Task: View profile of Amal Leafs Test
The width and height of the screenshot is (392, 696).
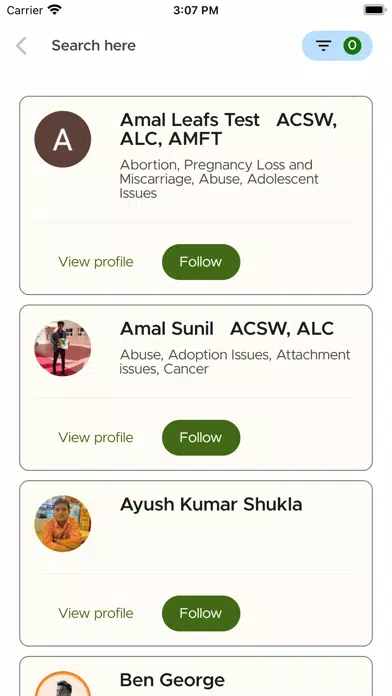Action: [96, 262]
